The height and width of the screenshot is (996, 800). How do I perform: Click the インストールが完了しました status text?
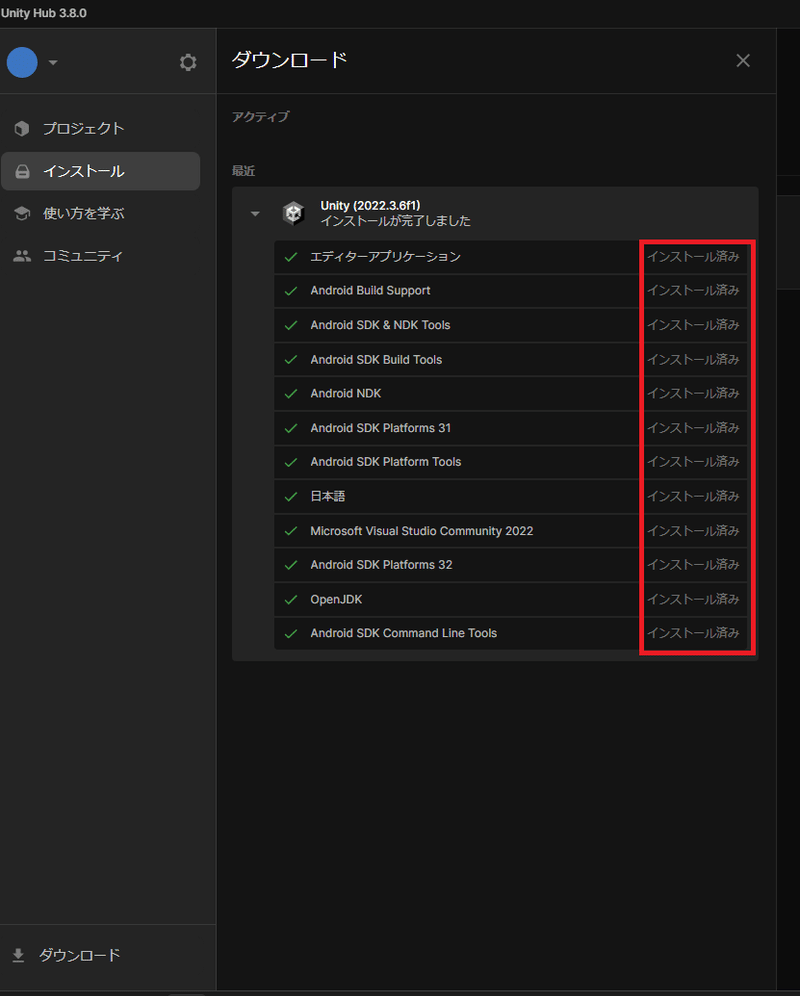(x=395, y=221)
